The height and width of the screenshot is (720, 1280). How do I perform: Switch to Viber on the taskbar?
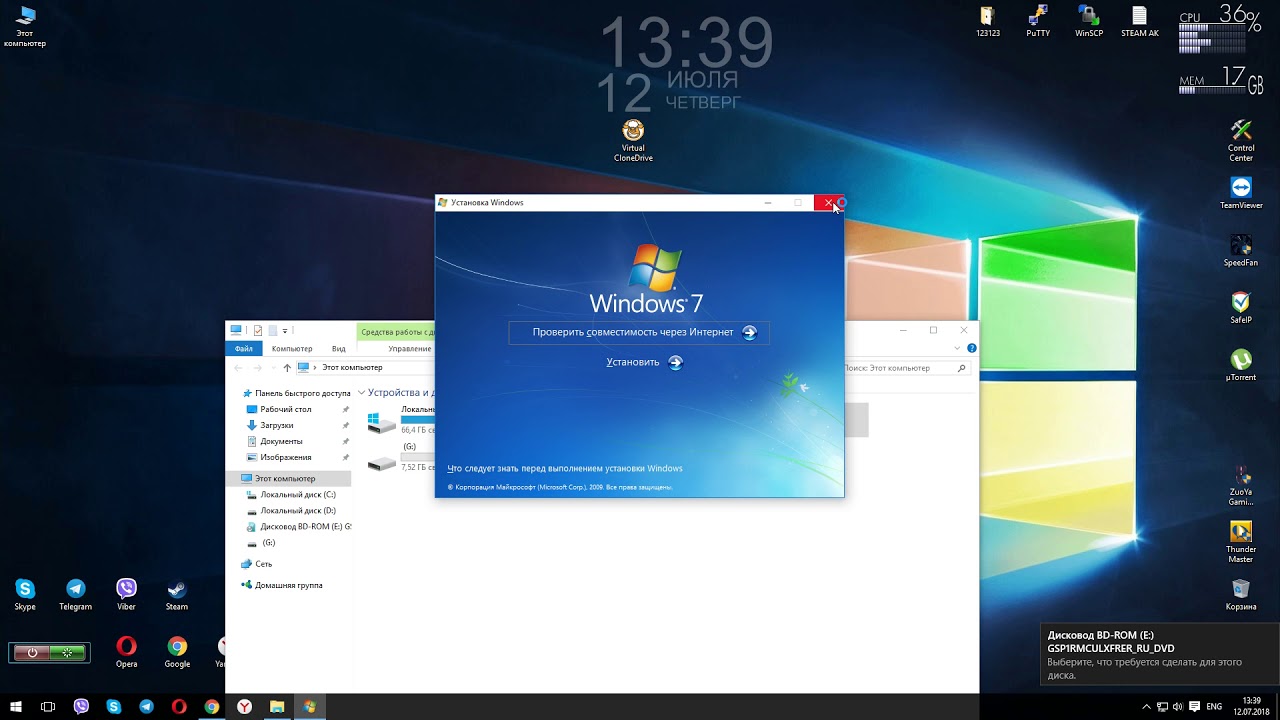[x=81, y=707]
